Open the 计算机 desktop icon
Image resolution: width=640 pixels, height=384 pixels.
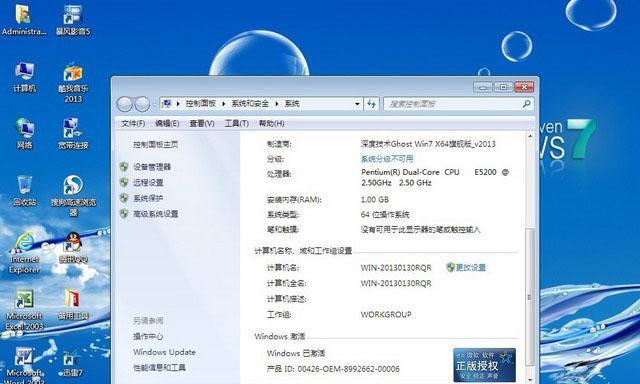24,77
